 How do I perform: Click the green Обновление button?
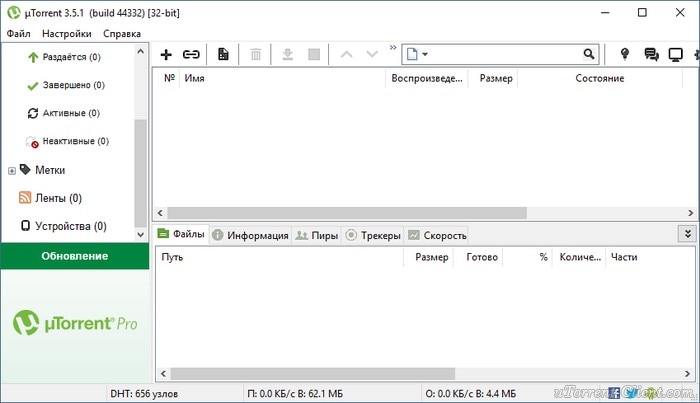coord(74,256)
